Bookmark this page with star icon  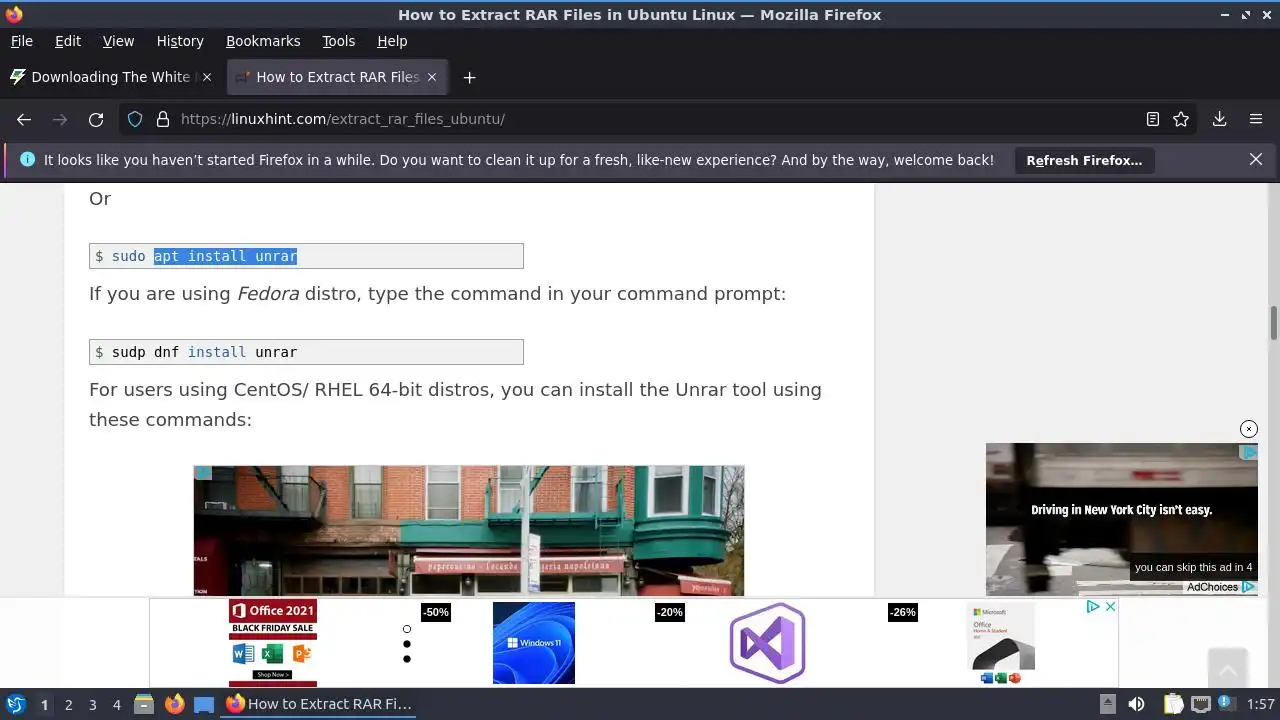pyautogui.click(x=1181, y=119)
